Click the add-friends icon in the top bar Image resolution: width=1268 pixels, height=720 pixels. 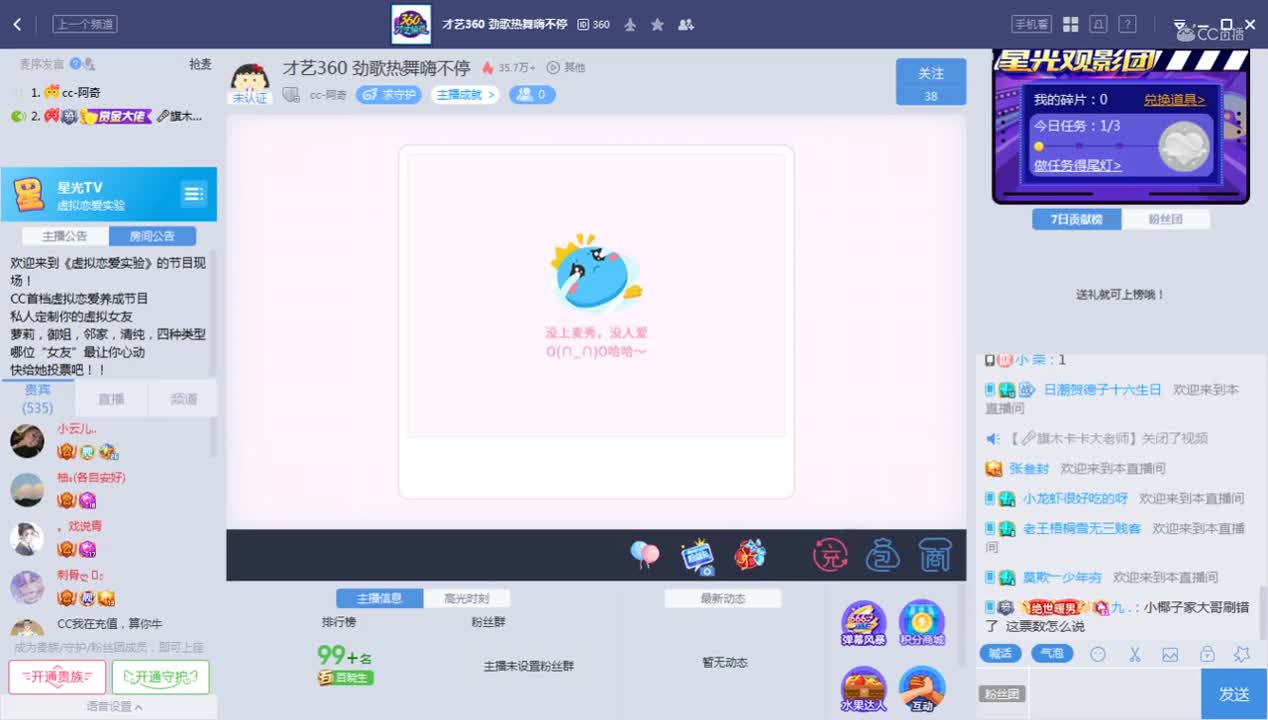[686, 24]
